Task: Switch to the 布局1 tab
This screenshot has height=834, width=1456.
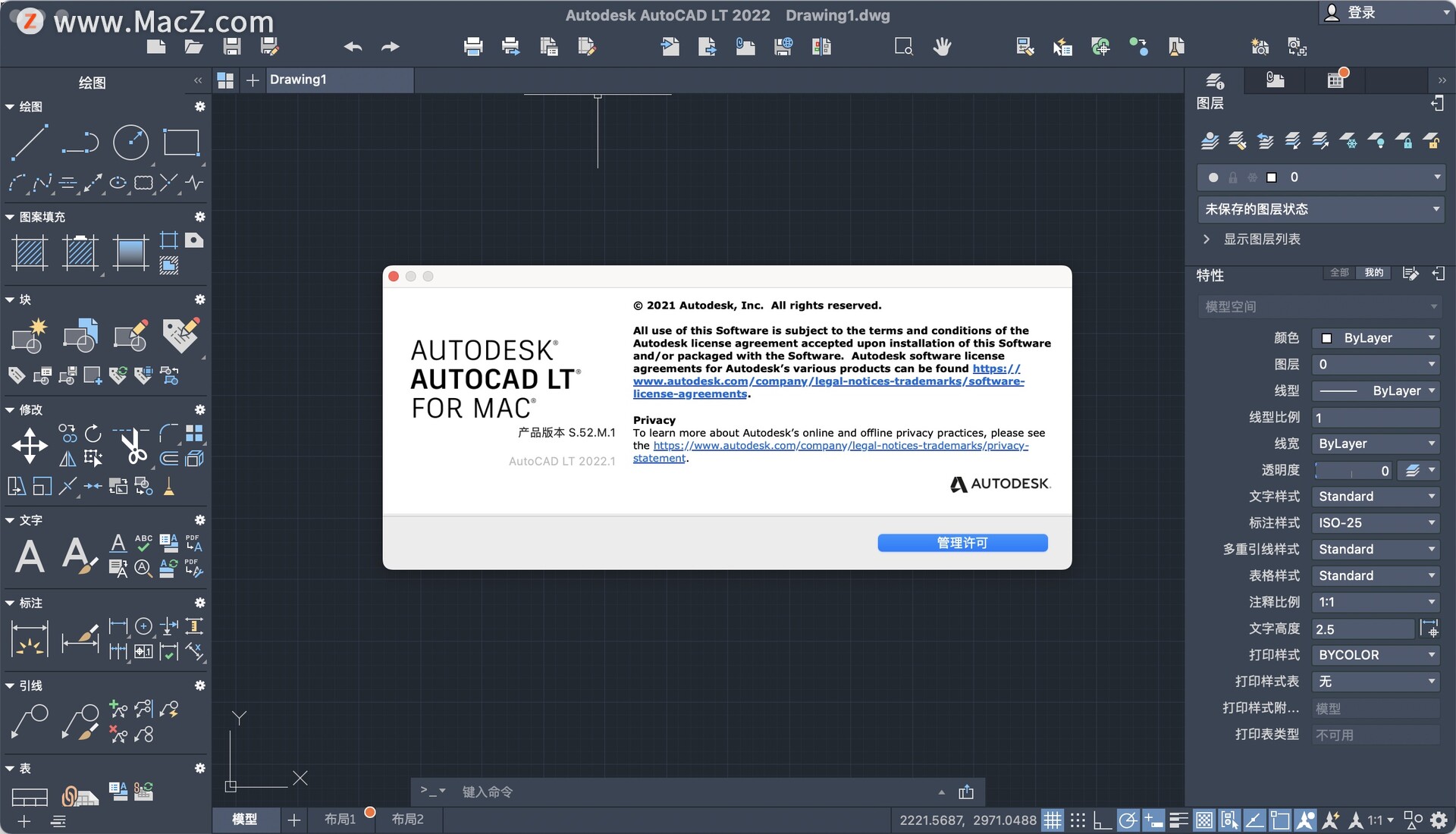Action: [x=340, y=820]
